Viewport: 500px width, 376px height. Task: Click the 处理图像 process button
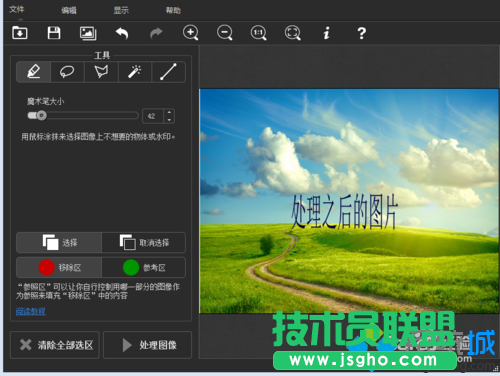tap(148, 345)
